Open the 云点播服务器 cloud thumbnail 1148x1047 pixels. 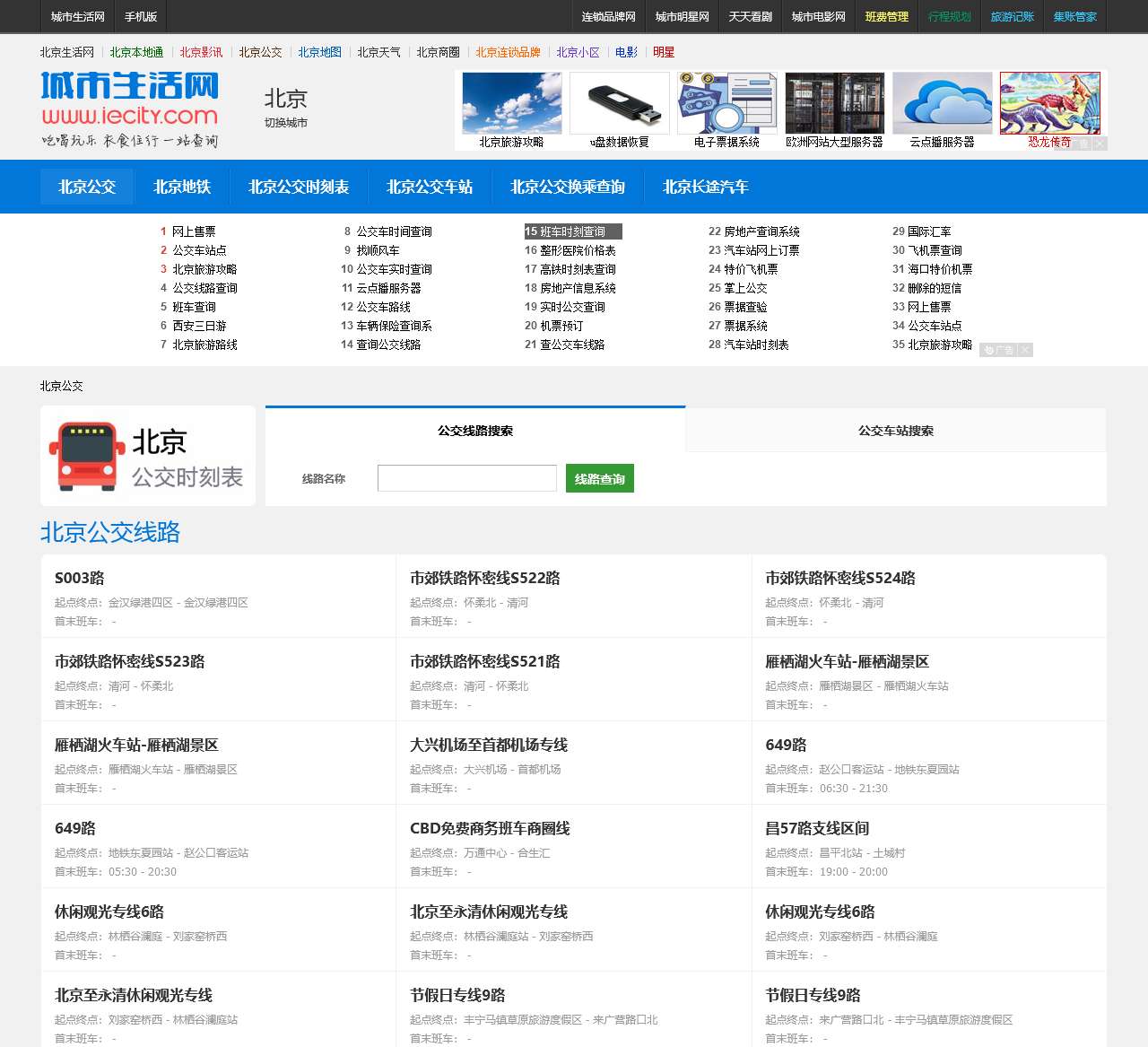pyautogui.click(x=942, y=103)
